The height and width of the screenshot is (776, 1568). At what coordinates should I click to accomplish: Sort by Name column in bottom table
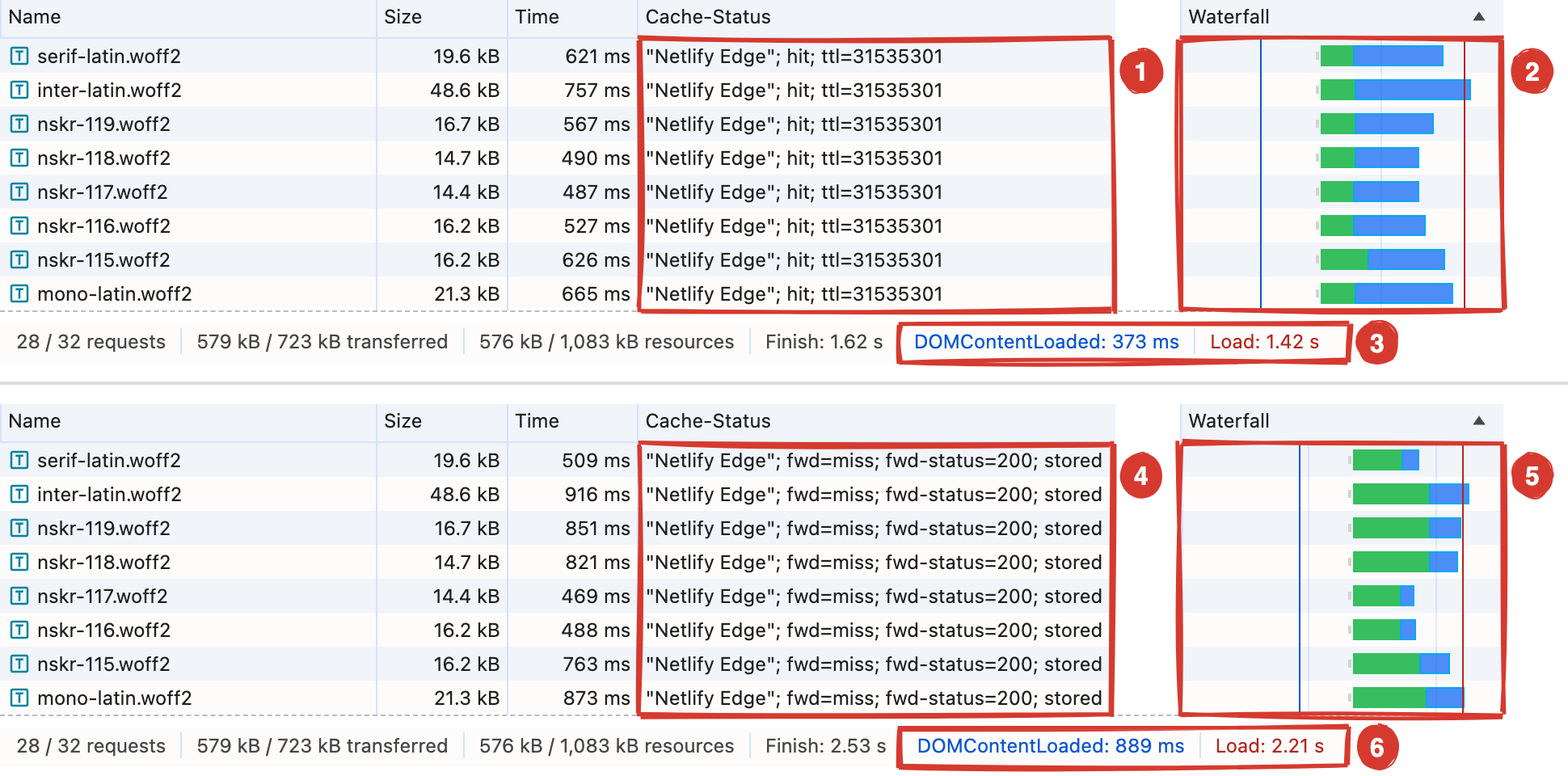click(x=188, y=422)
